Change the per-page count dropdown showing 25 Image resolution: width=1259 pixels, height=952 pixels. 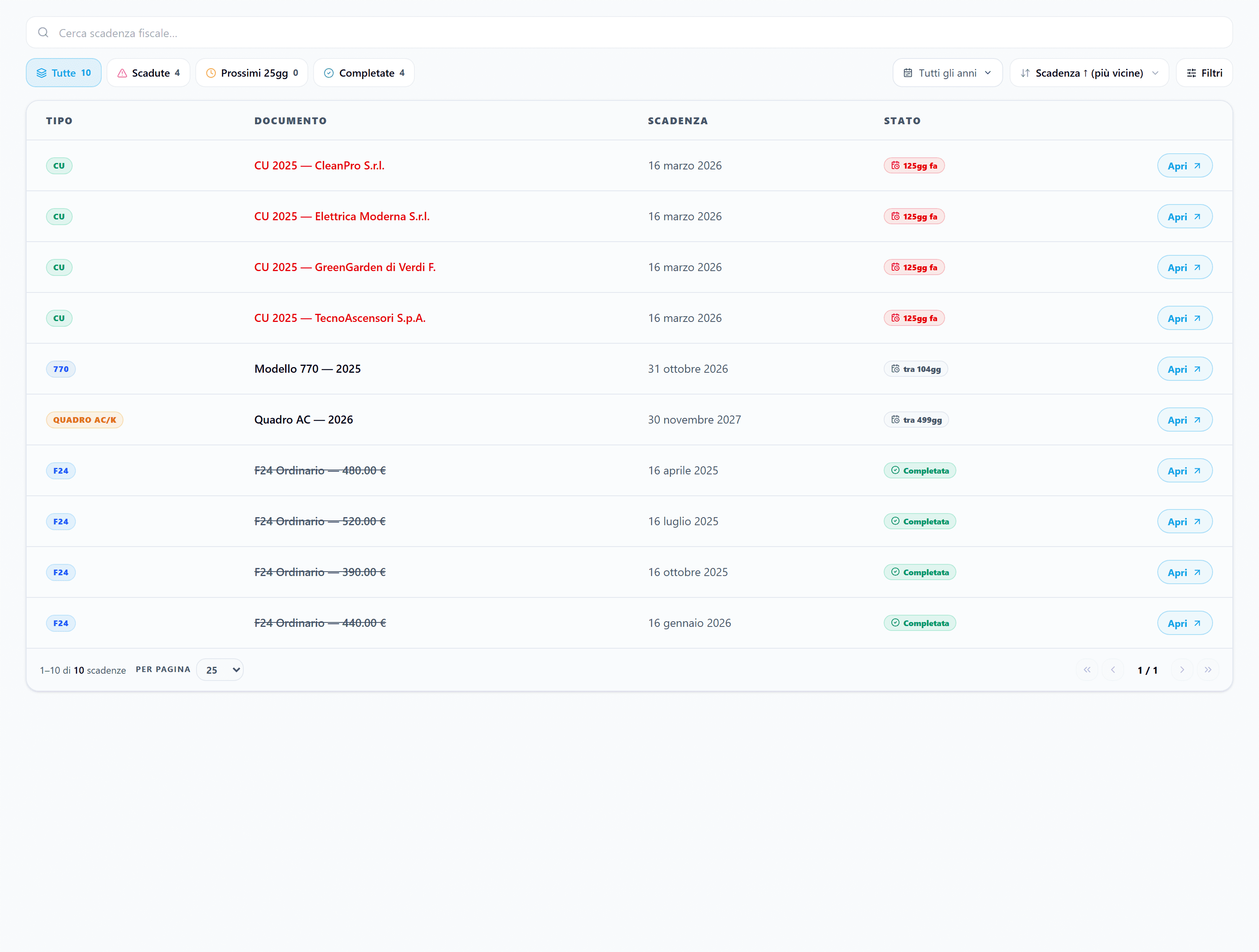(220, 670)
